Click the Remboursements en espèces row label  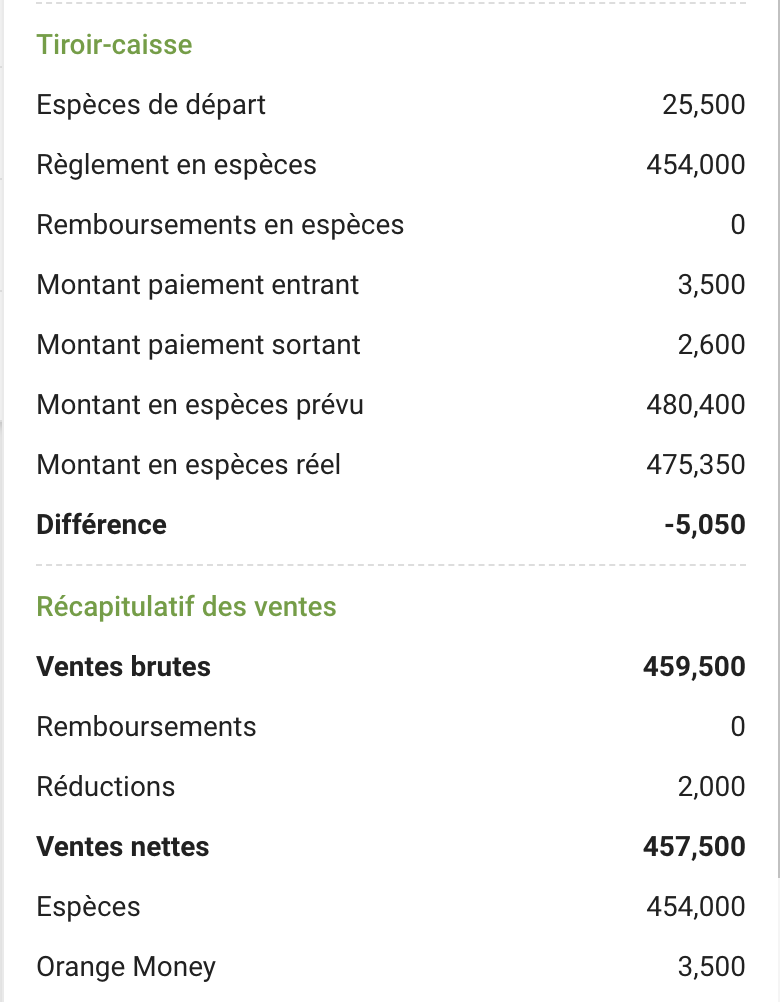(220, 225)
